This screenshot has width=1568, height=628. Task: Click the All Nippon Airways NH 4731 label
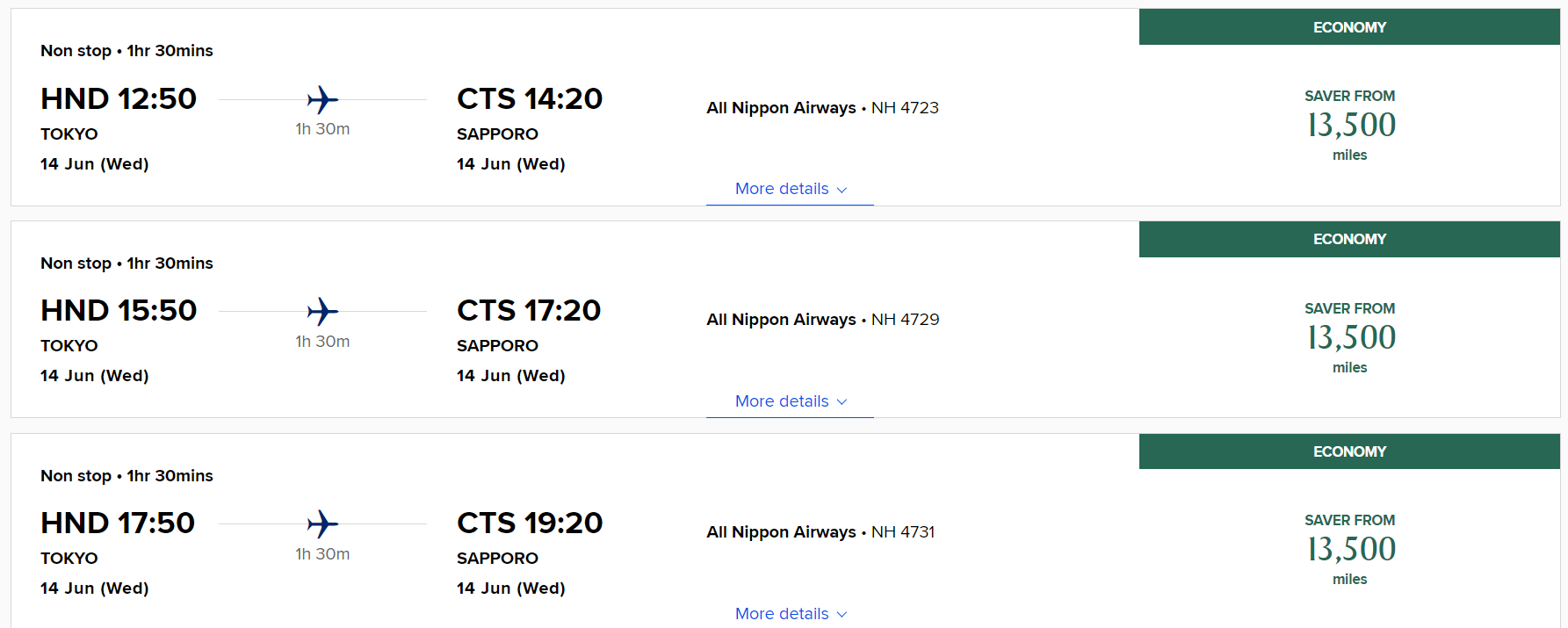click(820, 532)
